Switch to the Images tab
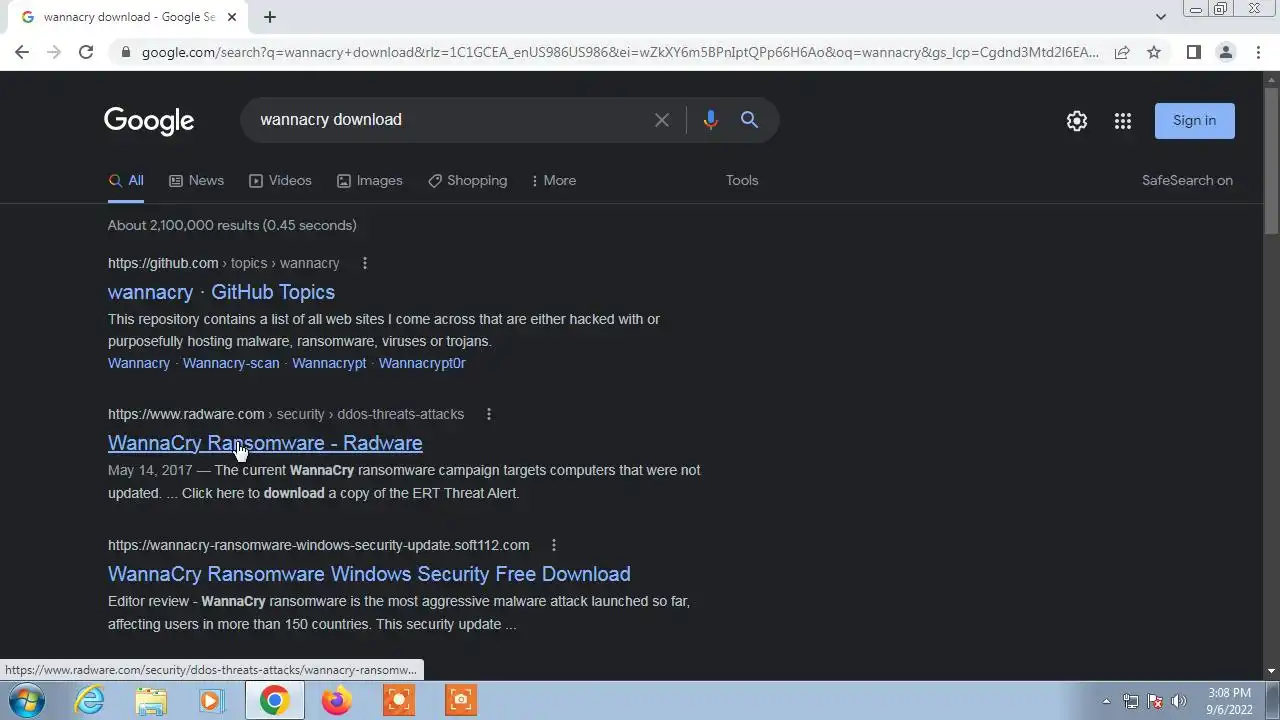This screenshot has width=1280, height=720. coord(370,181)
